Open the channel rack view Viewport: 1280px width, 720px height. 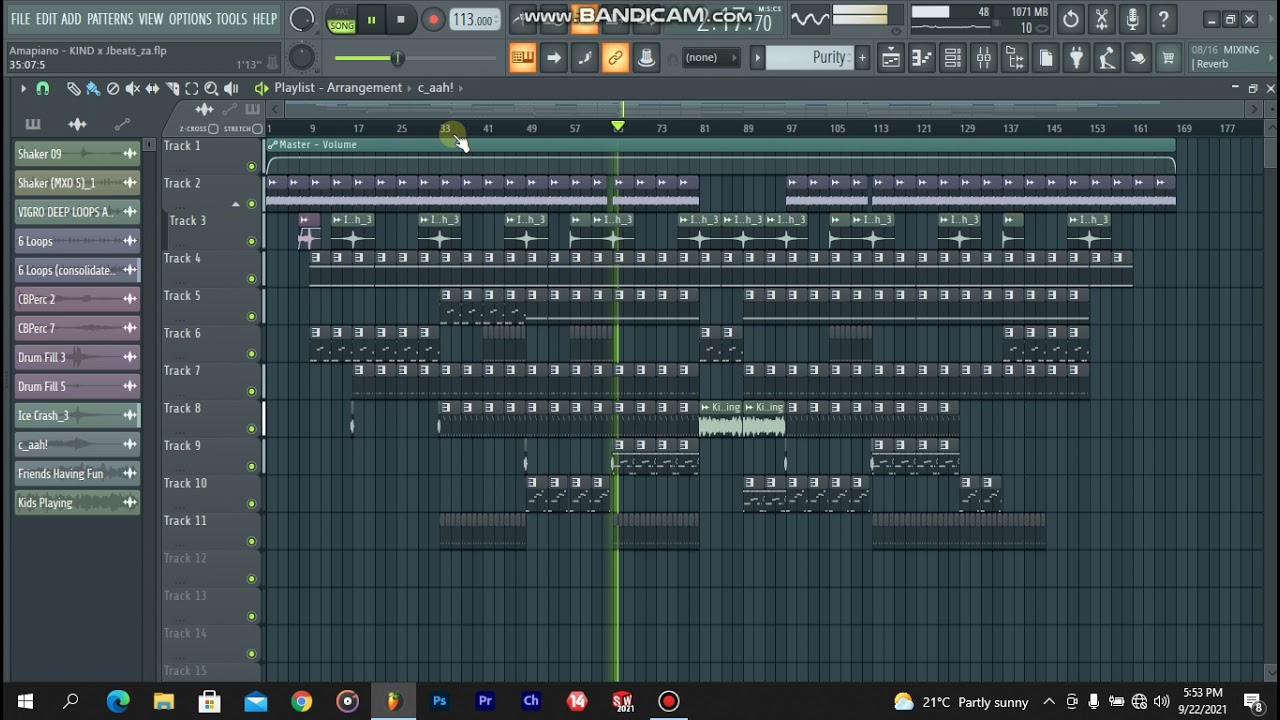tap(953, 59)
